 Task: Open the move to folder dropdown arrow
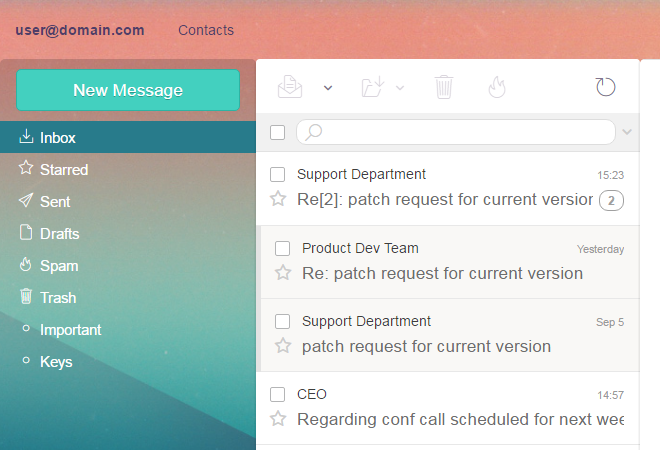pos(401,88)
